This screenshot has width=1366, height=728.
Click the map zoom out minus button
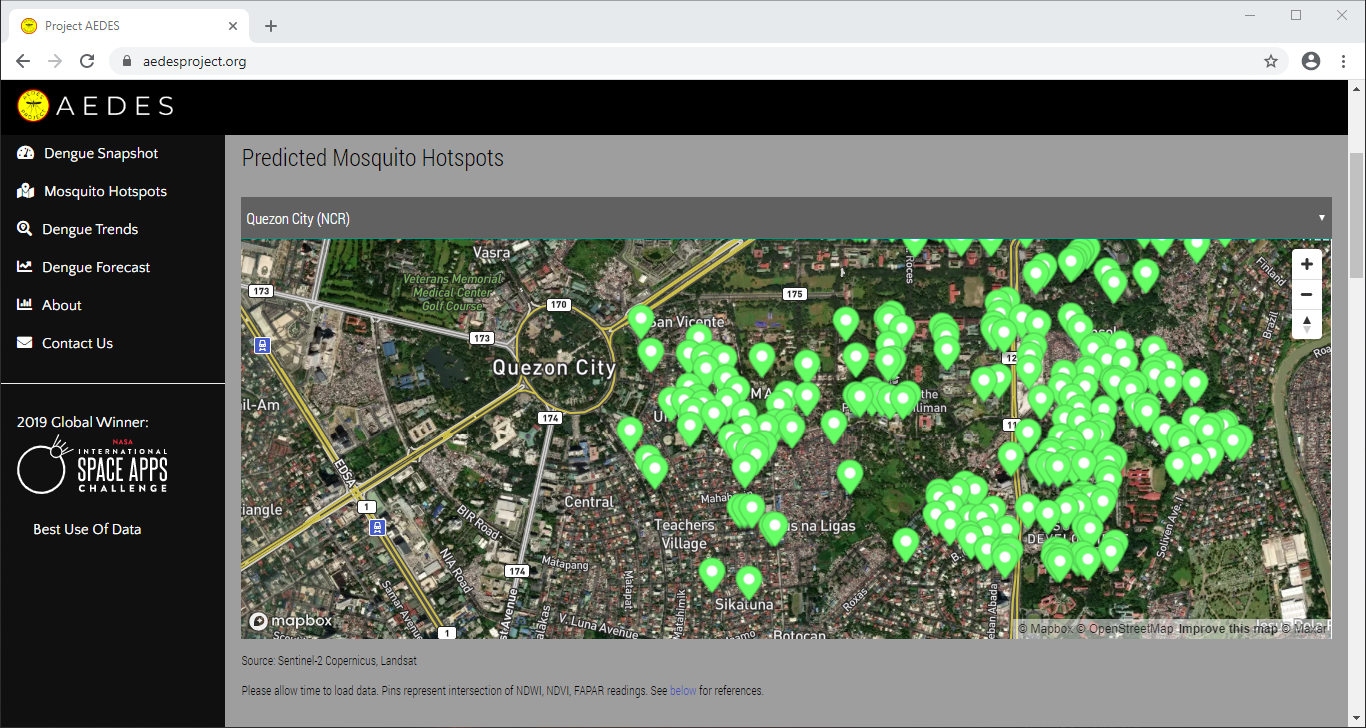pyautogui.click(x=1306, y=294)
